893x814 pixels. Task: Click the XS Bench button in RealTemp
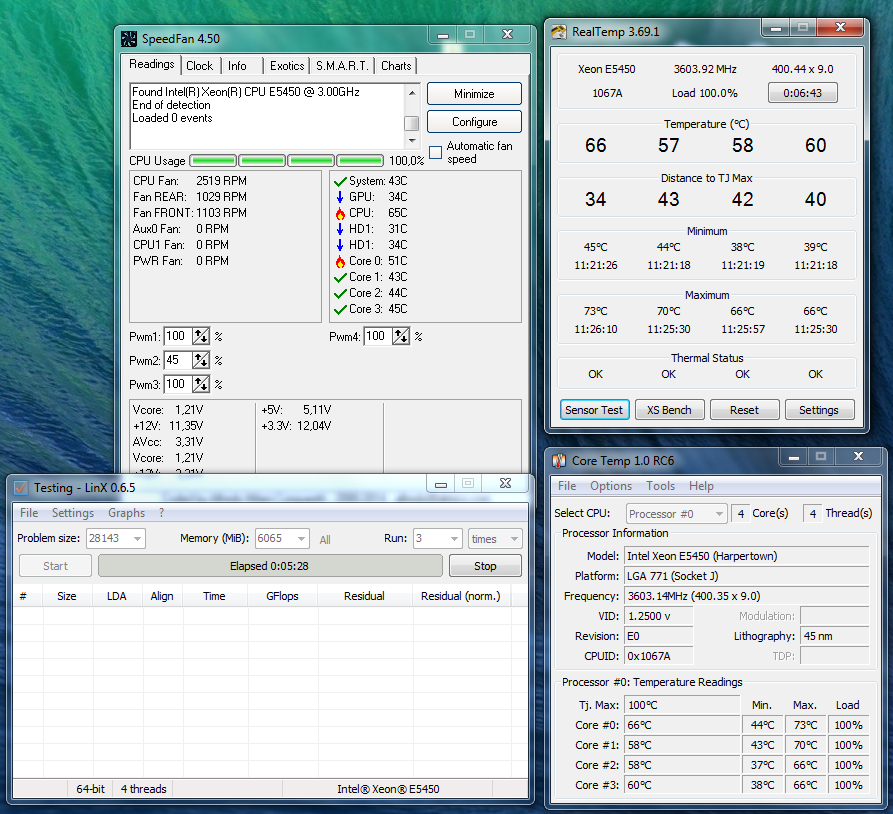pyautogui.click(x=670, y=410)
